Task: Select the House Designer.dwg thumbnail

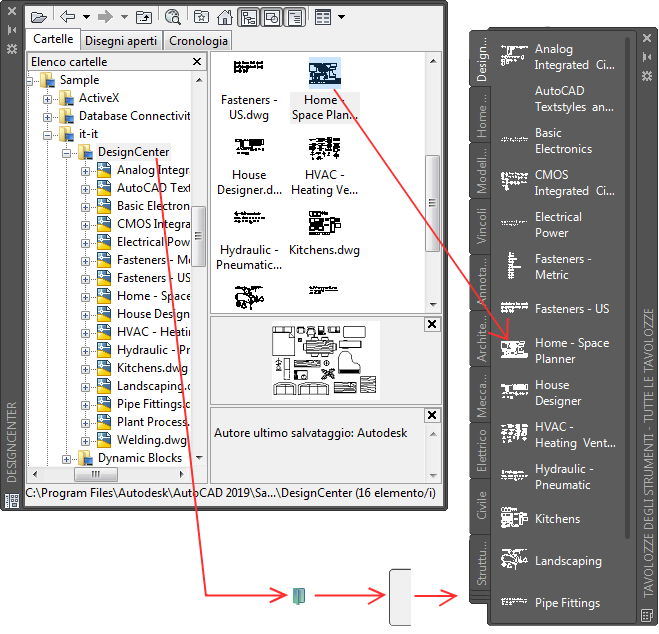Action: (x=249, y=166)
